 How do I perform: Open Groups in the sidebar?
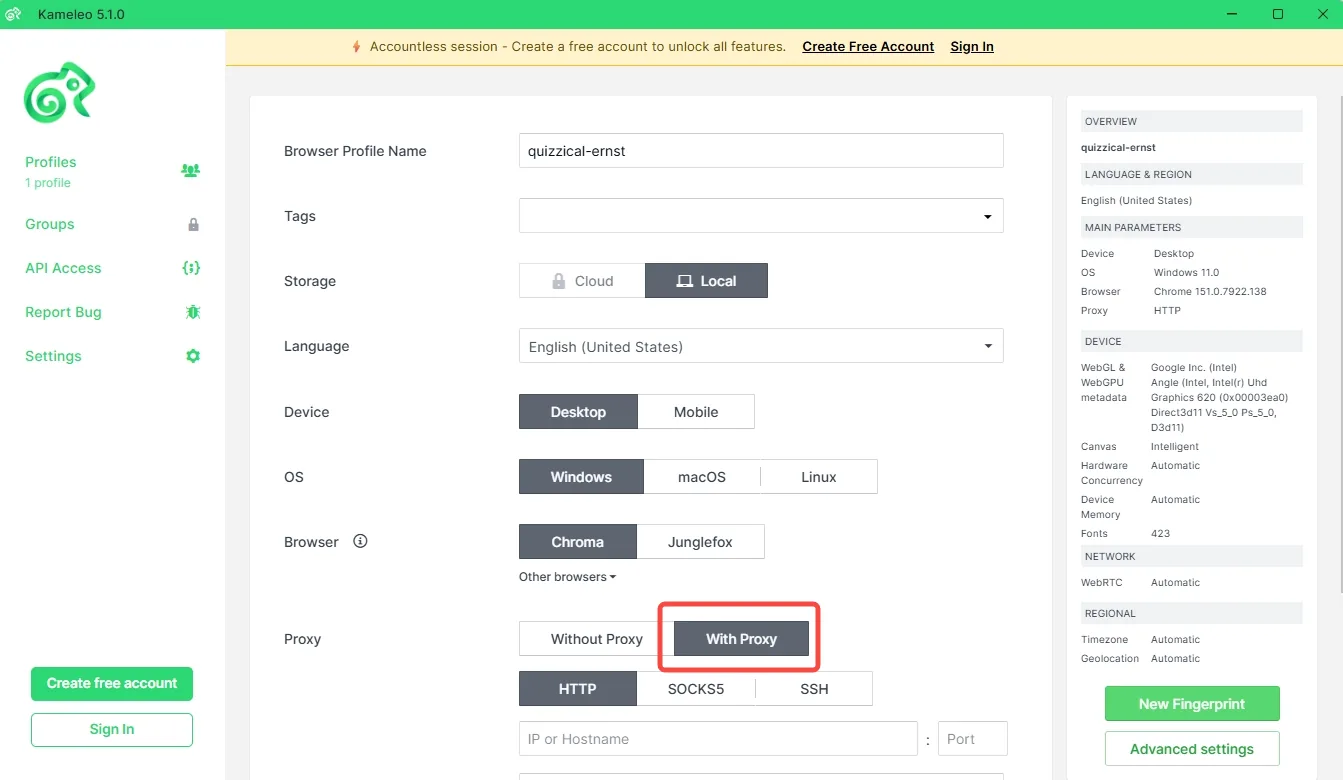coord(50,224)
